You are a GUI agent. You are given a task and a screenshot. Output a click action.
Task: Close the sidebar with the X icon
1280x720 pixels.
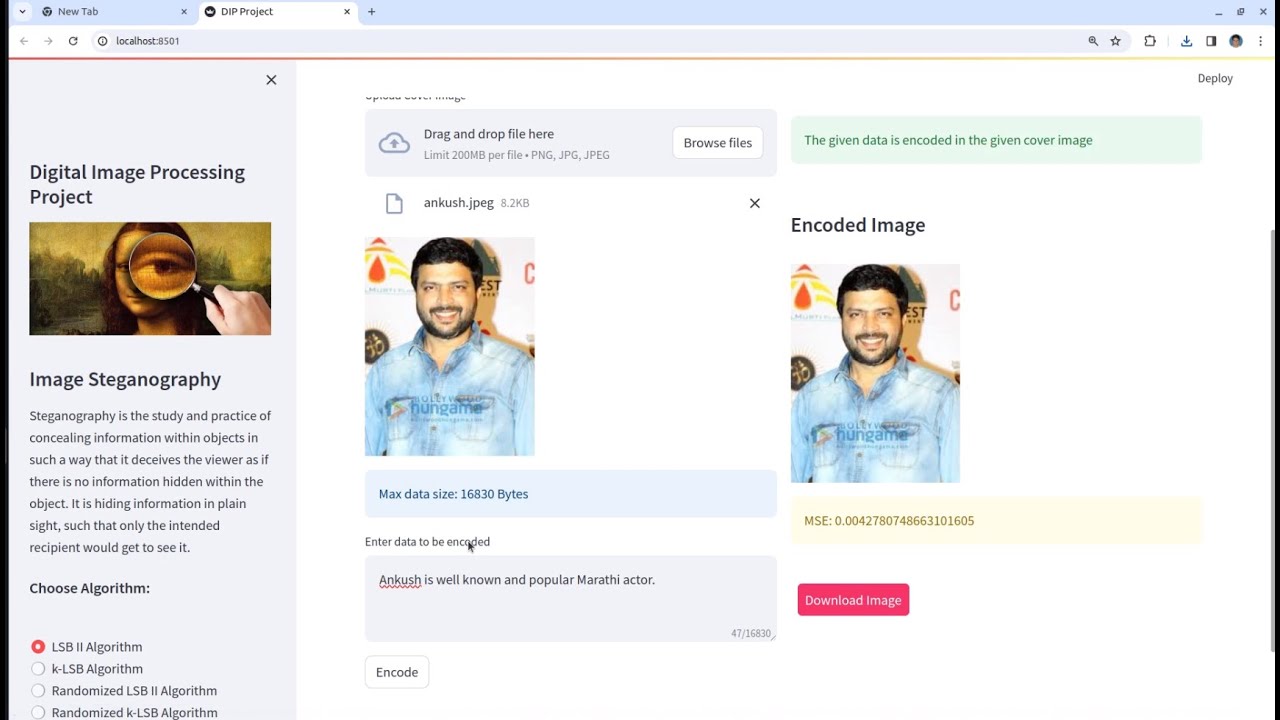pyautogui.click(x=271, y=80)
